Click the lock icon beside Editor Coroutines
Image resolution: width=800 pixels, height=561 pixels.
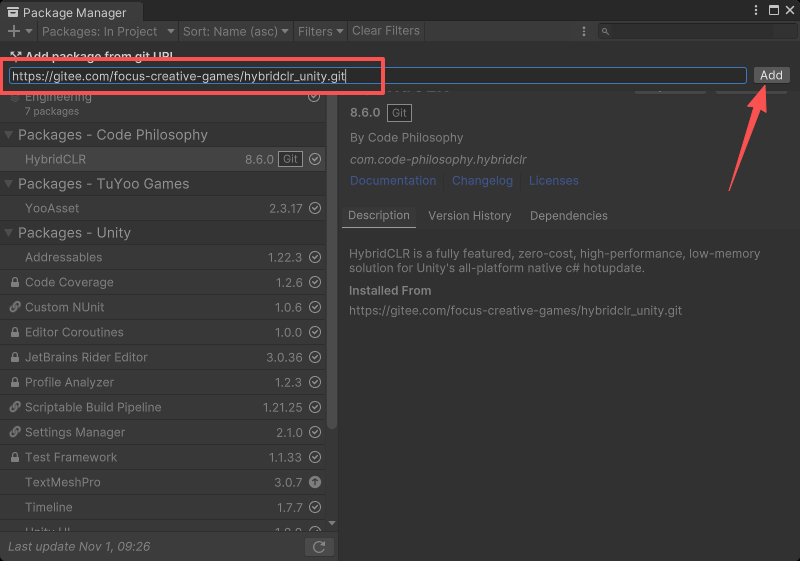click(x=15, y=332)
